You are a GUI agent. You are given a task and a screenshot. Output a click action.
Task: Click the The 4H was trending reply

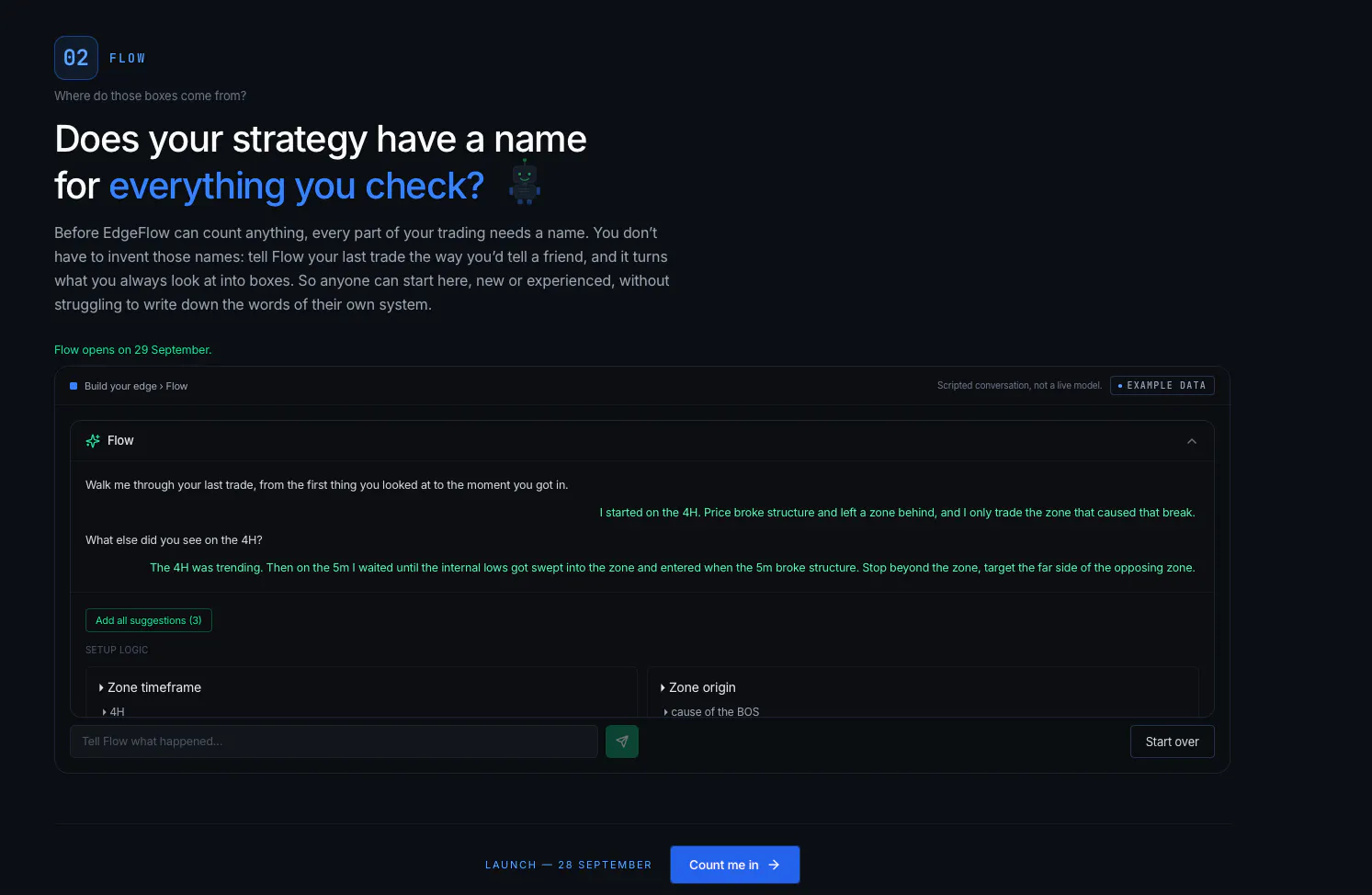point(673,568)
